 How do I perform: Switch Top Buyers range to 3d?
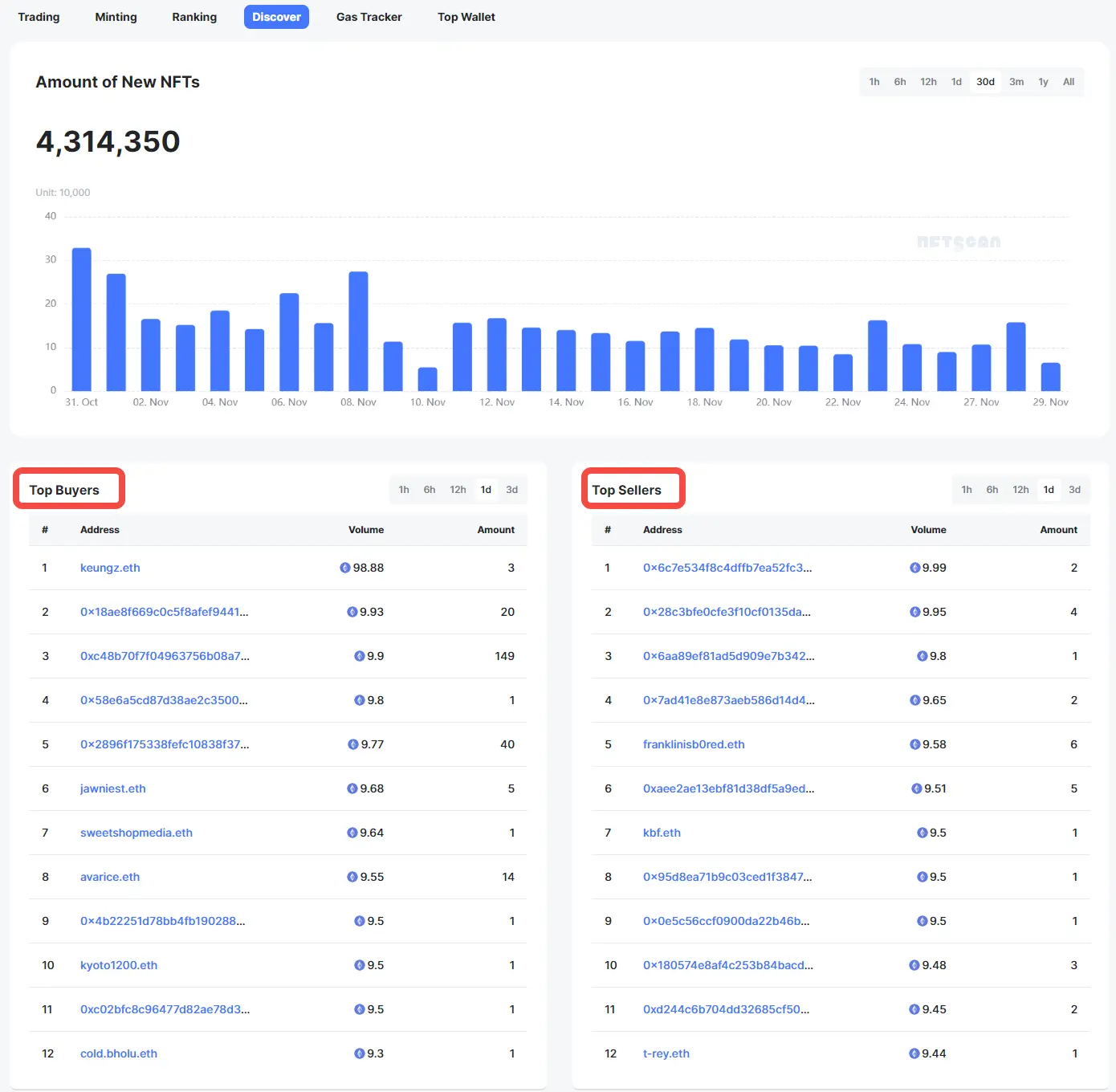[511, 490]
